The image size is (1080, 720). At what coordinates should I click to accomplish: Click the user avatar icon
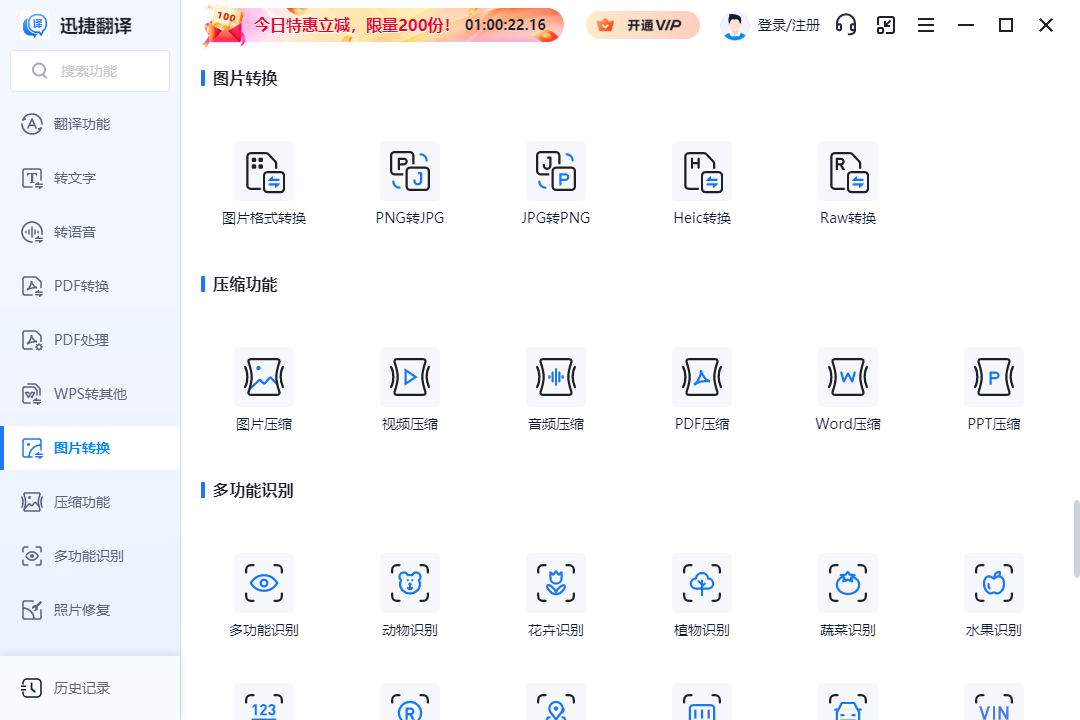coord(734,25)
